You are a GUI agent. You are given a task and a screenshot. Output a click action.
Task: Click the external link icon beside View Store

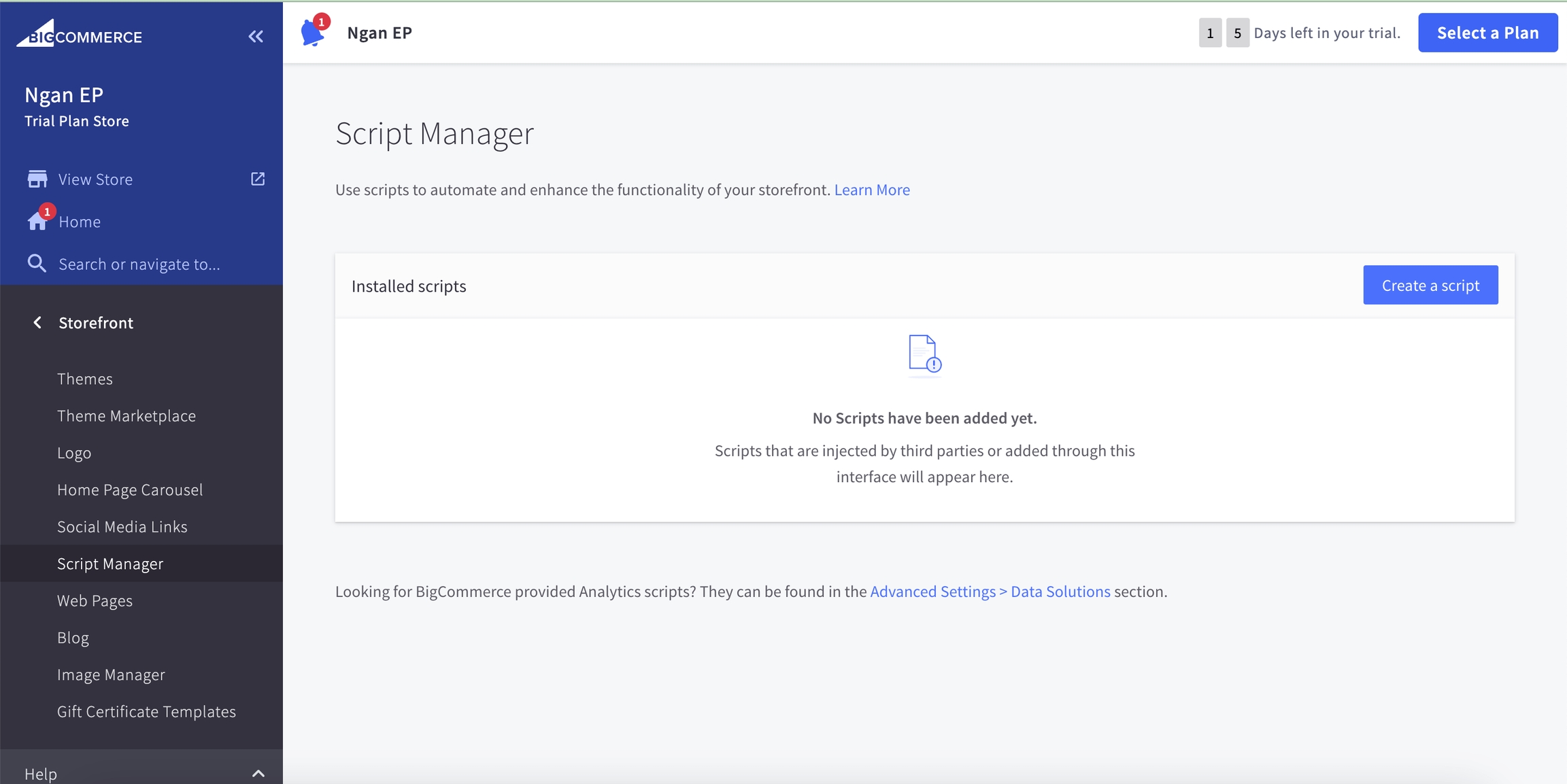coord(258,179)
